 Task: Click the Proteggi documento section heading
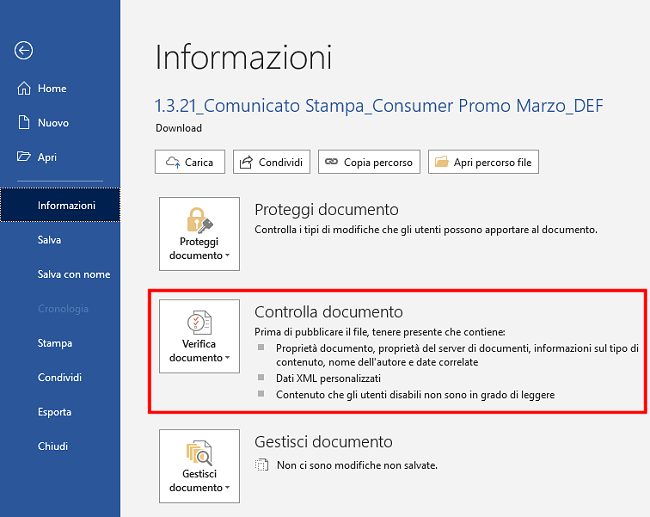pyautogui.click(x=326, y=209)
